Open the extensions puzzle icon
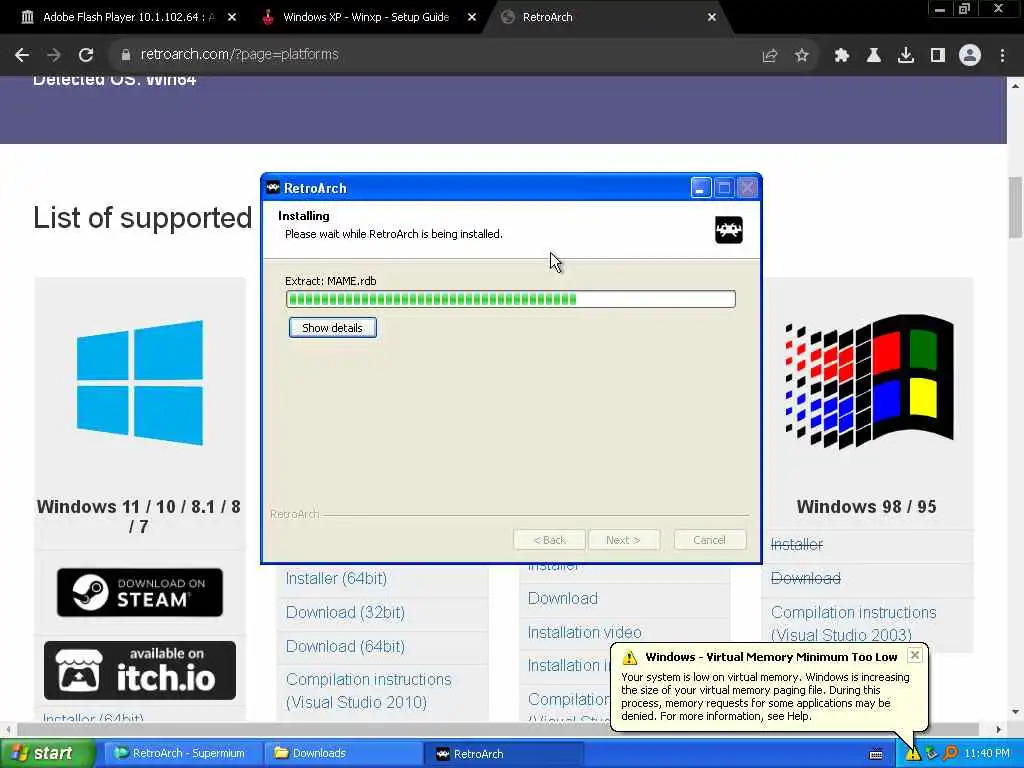 pos(842,56)
